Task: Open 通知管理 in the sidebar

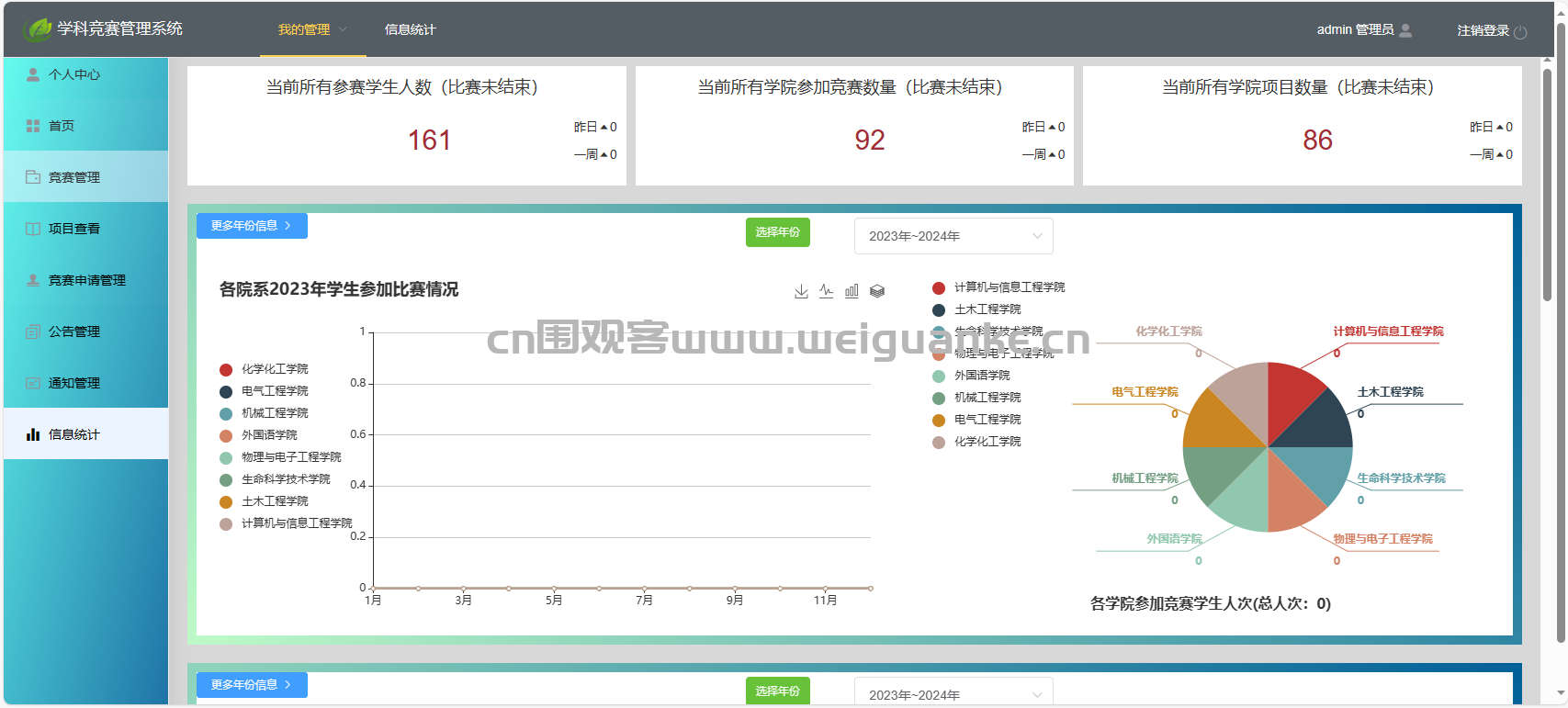Action: [85, 383]
